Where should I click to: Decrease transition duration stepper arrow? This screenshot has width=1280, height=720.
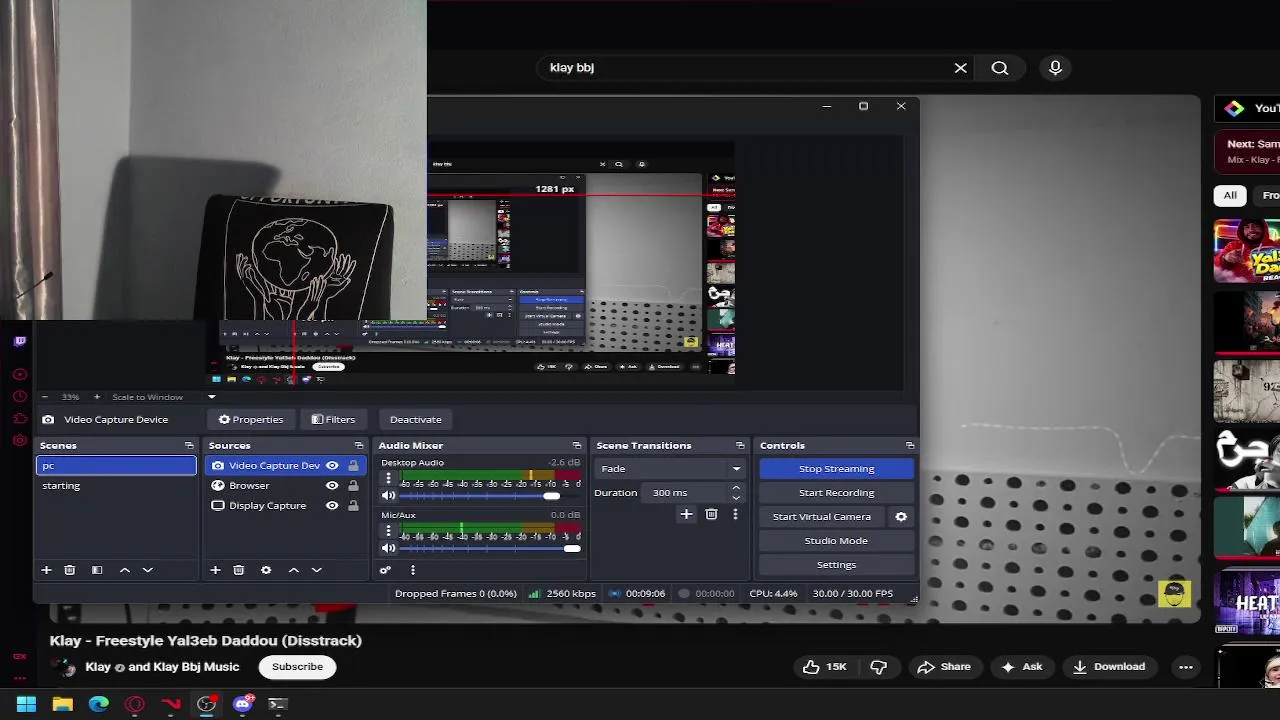(x=736, y=497)
